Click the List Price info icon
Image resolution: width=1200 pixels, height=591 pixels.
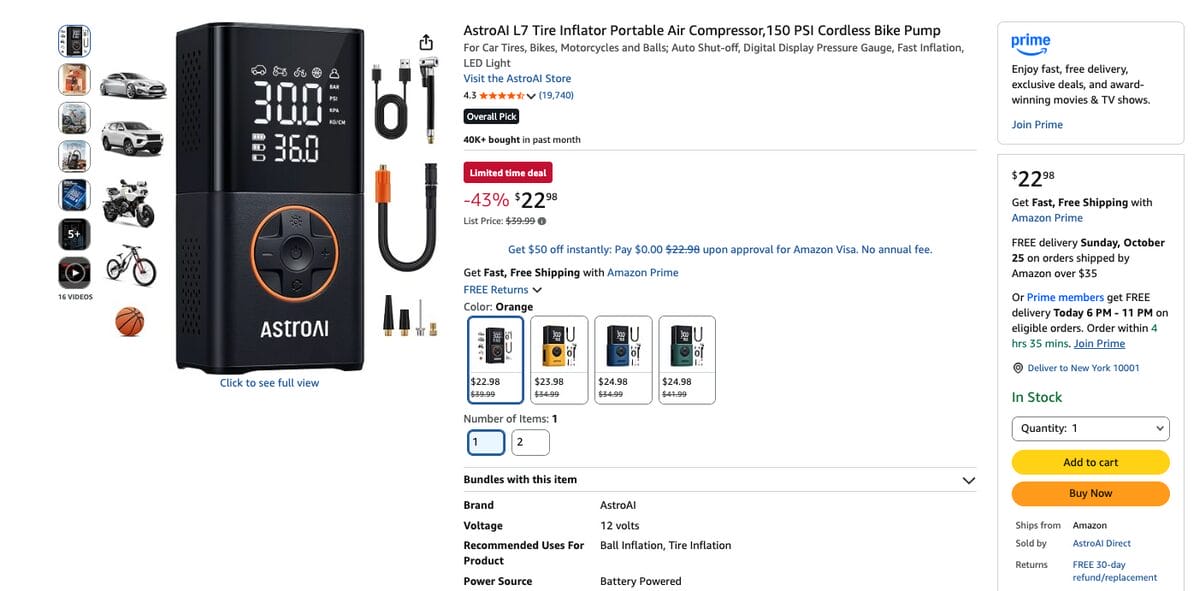(542, 221)
